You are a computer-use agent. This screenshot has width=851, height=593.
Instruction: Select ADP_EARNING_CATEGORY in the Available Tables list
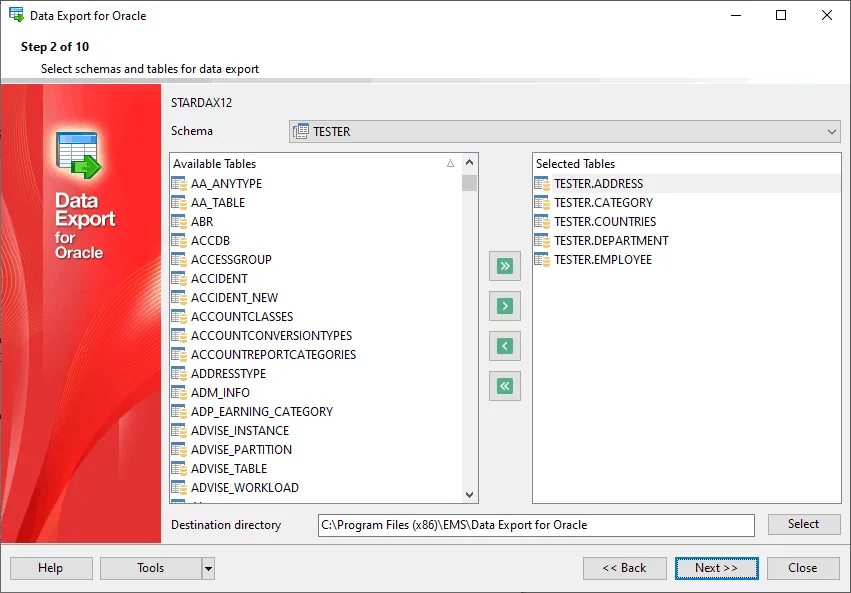[x=262, y=412]
